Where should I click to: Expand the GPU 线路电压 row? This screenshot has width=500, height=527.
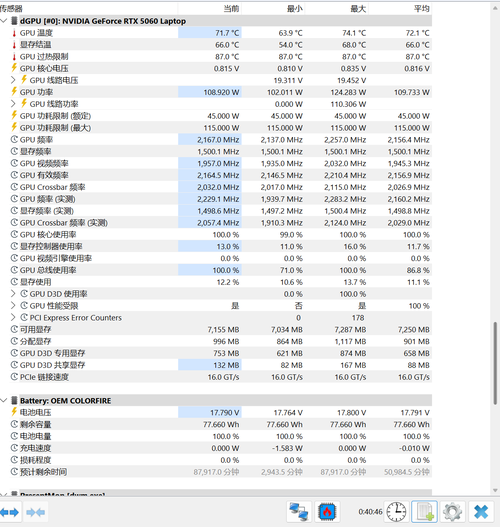click(13, 80)
